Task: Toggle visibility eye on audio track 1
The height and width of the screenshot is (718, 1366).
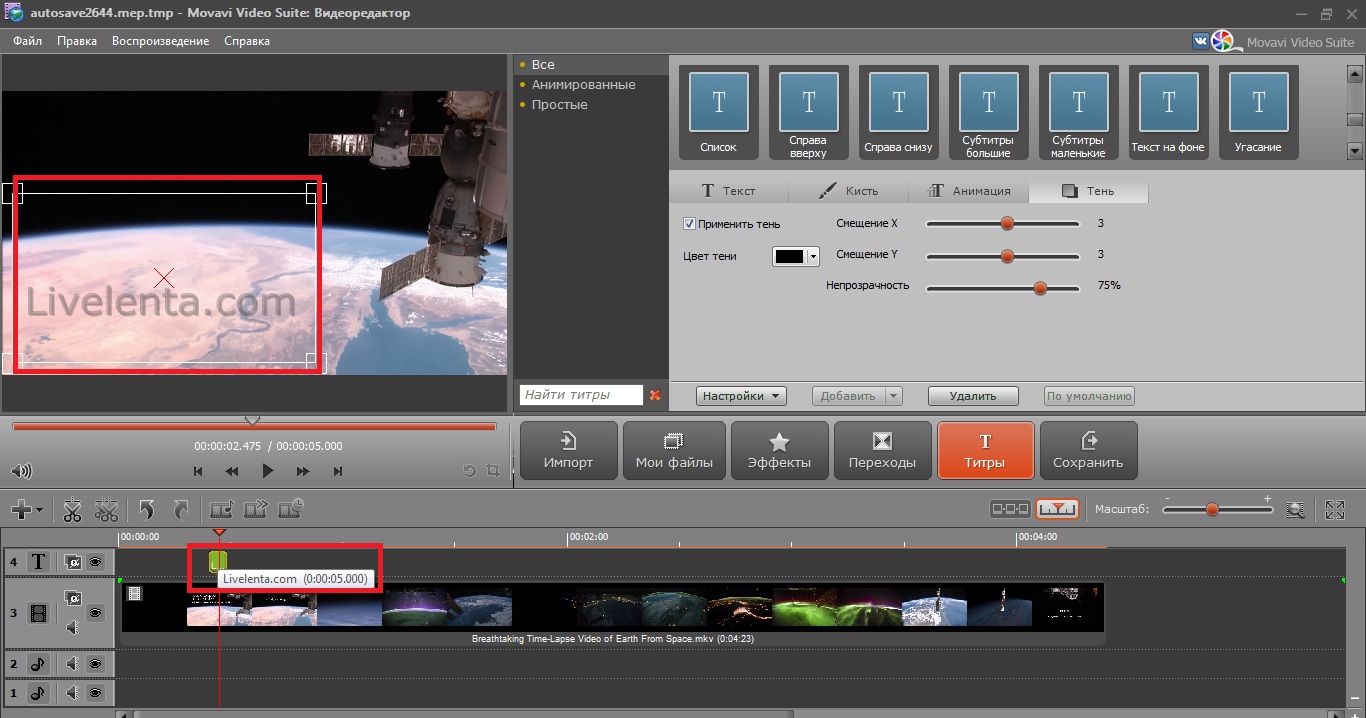Action: tap(95, 692)
